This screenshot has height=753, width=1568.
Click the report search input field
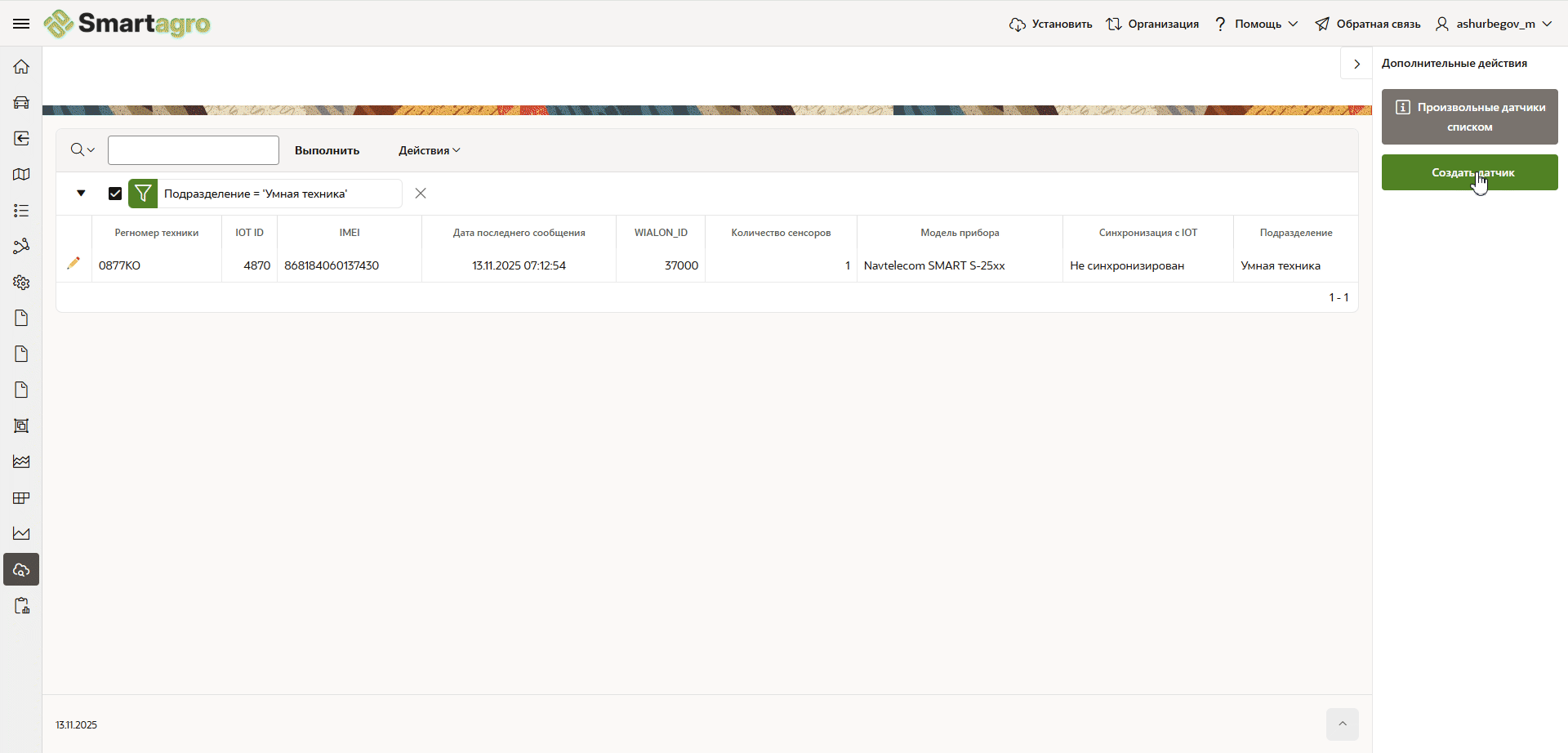[194, 150]
